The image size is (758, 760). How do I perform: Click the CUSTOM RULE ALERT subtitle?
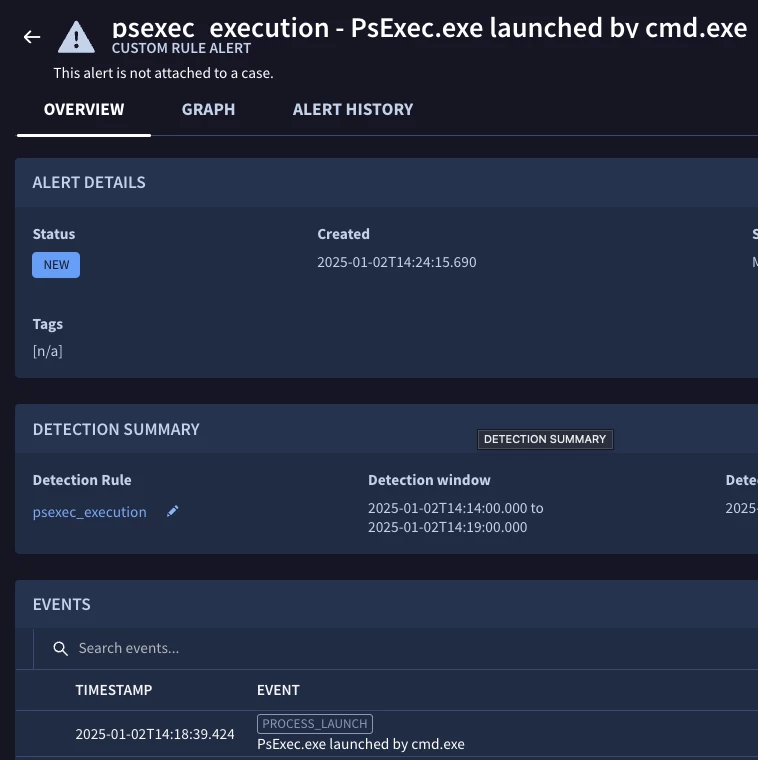[x=181, y=48]
